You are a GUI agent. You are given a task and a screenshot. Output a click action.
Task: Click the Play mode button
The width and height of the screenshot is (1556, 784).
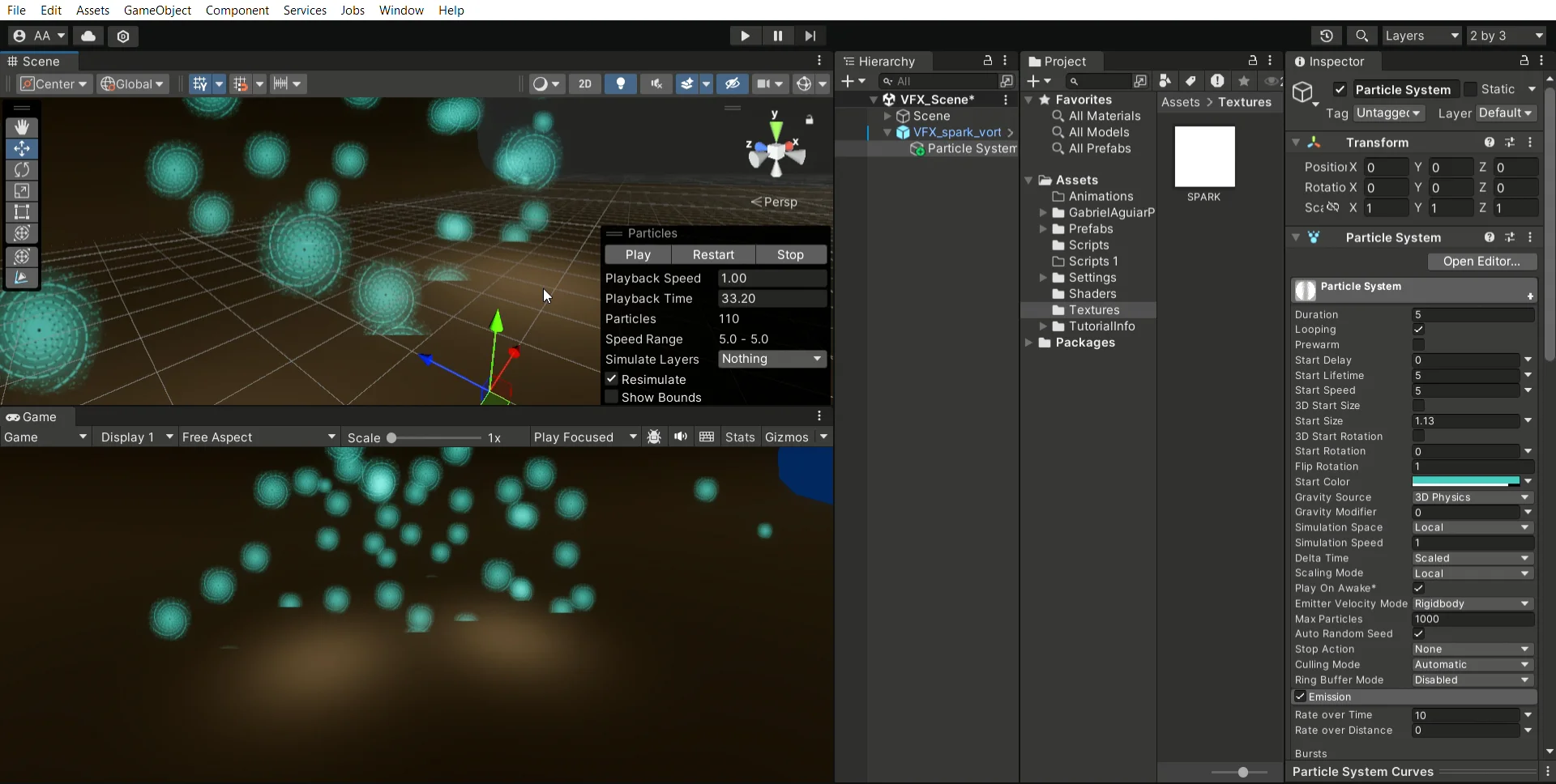(x=745, y=36)
